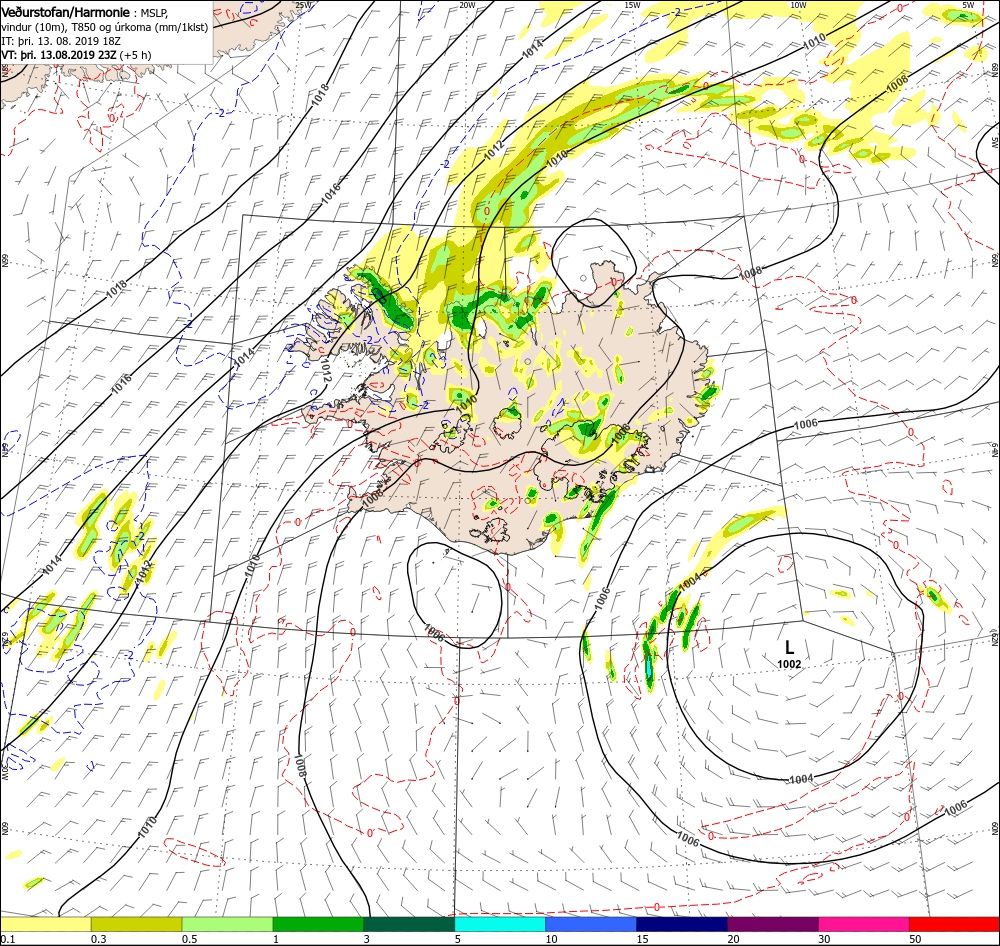Click the '(+5 h)' forecast offset text
Screen dimensions: 1000x946
[x=135, y=55]
